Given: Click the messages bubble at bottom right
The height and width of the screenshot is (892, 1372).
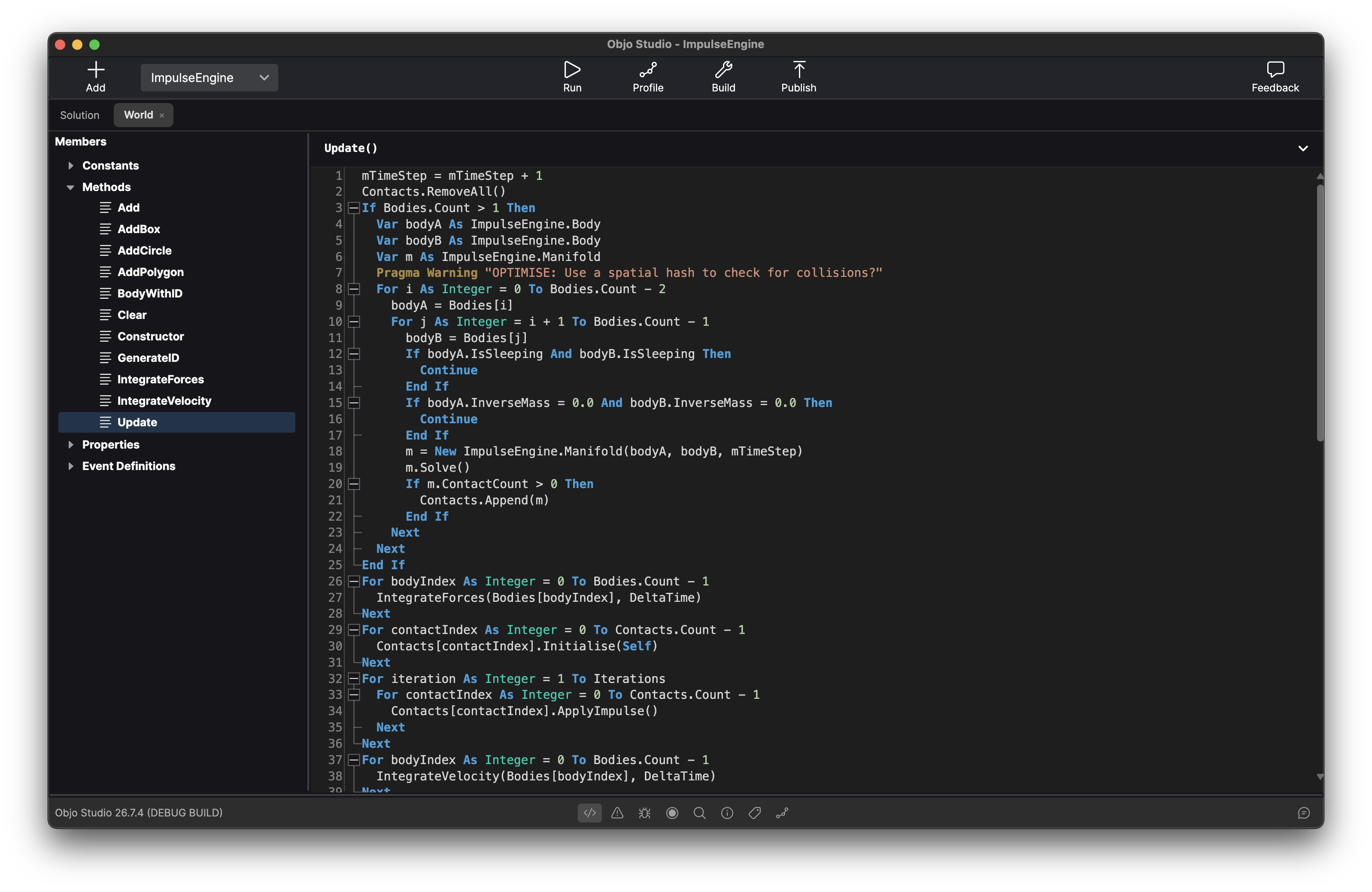Looking at the screenshot, I should coord(1303,813).
